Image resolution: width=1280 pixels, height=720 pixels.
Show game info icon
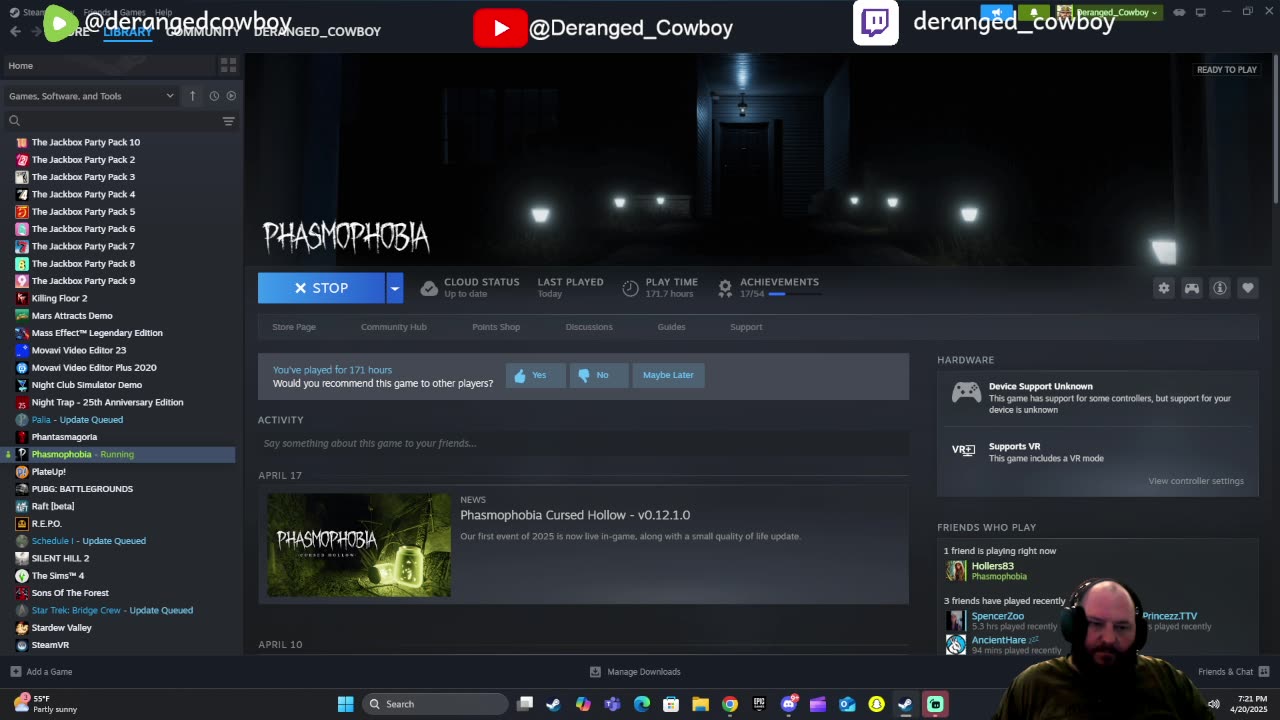[x=1220, y=288]
